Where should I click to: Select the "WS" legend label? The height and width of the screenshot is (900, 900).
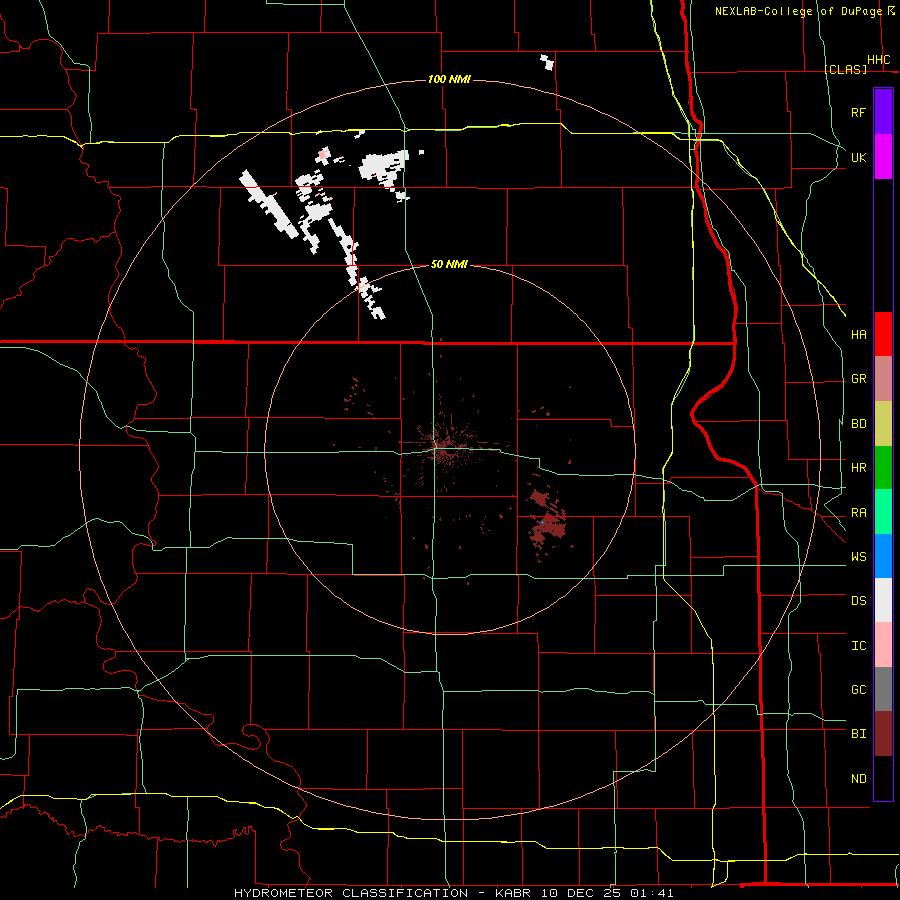tap(858, 556)
